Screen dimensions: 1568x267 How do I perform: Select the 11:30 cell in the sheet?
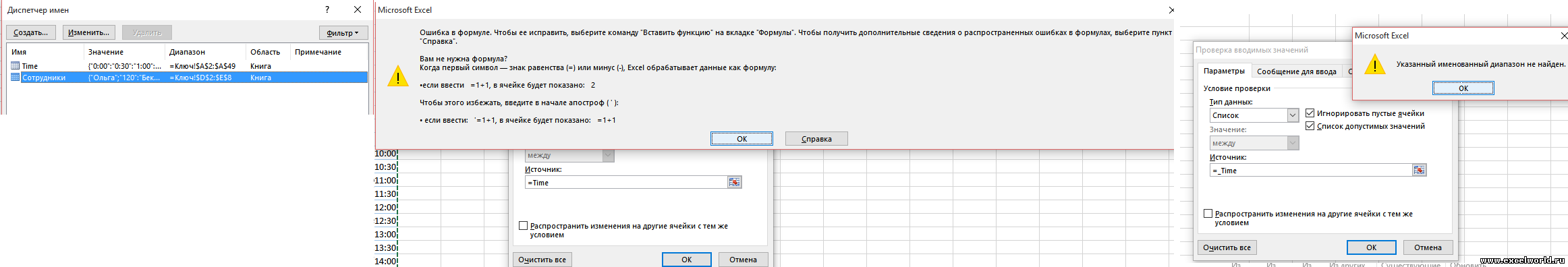tap(386, 194)
